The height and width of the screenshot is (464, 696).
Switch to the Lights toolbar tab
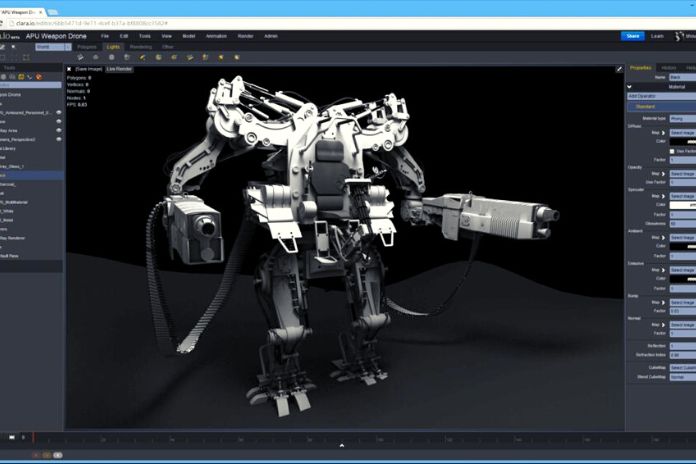coord(113,47)
